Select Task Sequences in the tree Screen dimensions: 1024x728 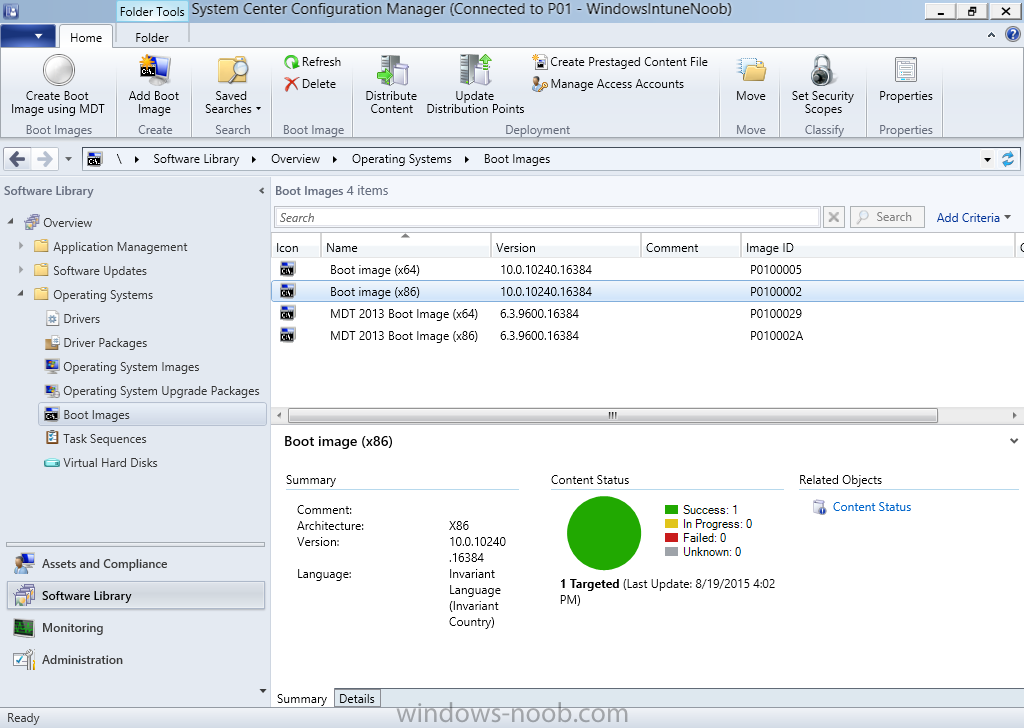(x=96, y=439)
